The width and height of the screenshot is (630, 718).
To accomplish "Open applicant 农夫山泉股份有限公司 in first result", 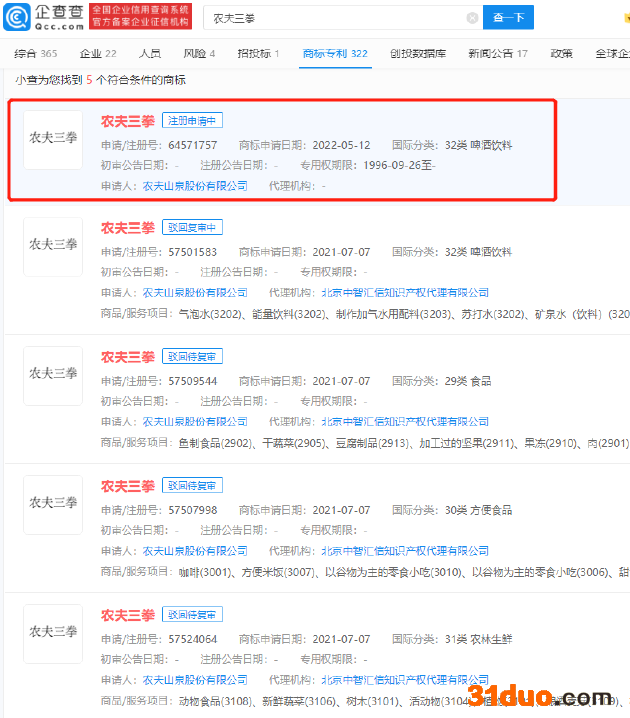I will tap(195, 186).
